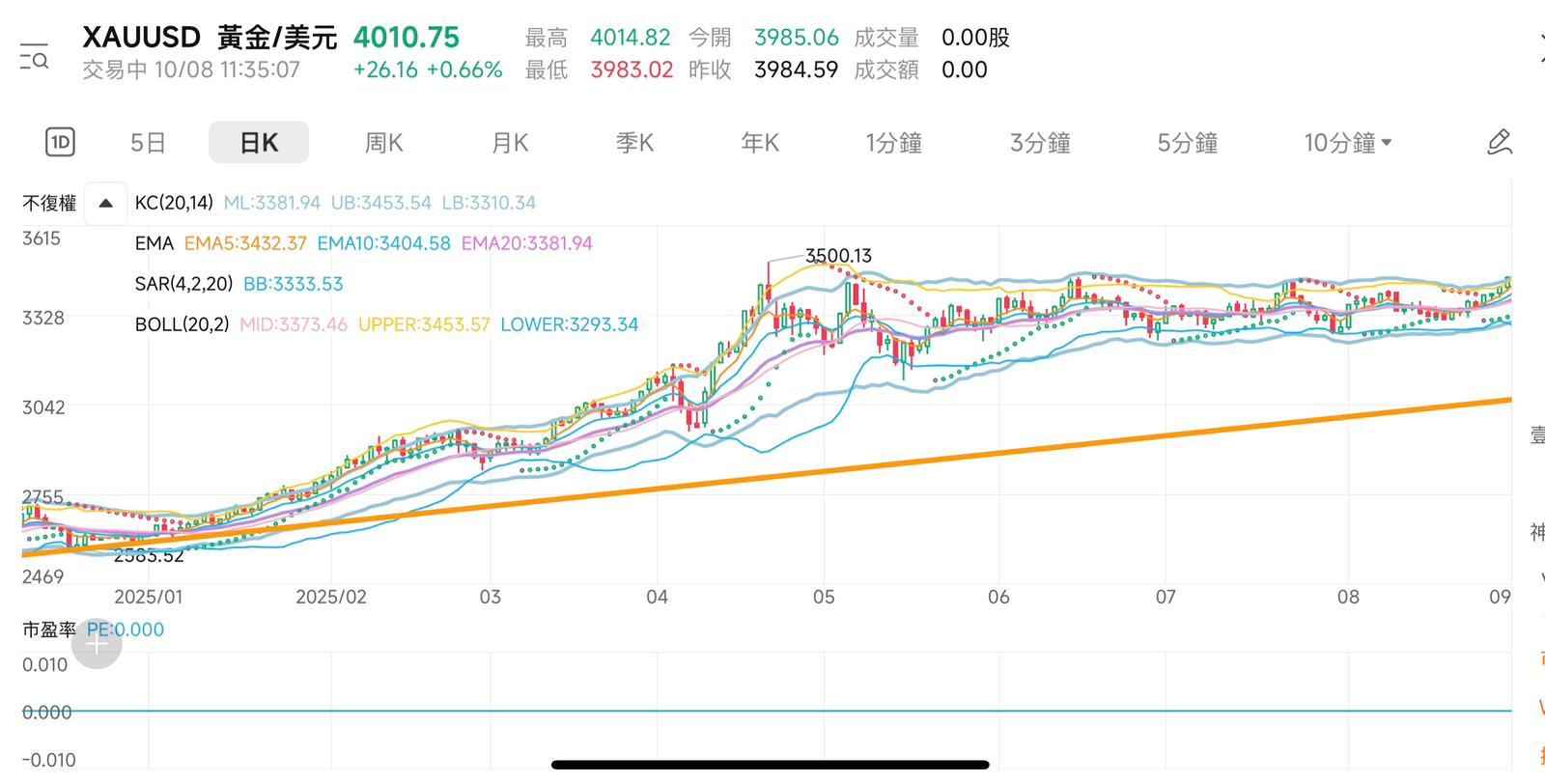This screenshot has height=784, width=1545.
Task: Tap the floating grey plus button
Action: click(x=98, y=644)
